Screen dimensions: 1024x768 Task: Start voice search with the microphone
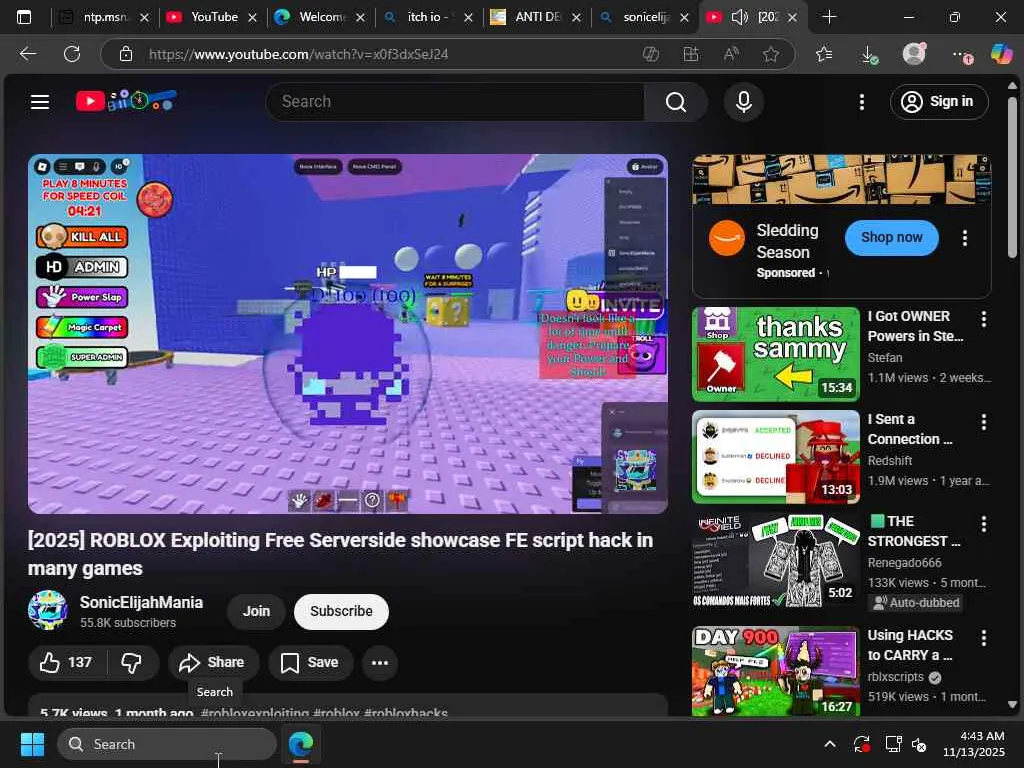click(743, 102)
